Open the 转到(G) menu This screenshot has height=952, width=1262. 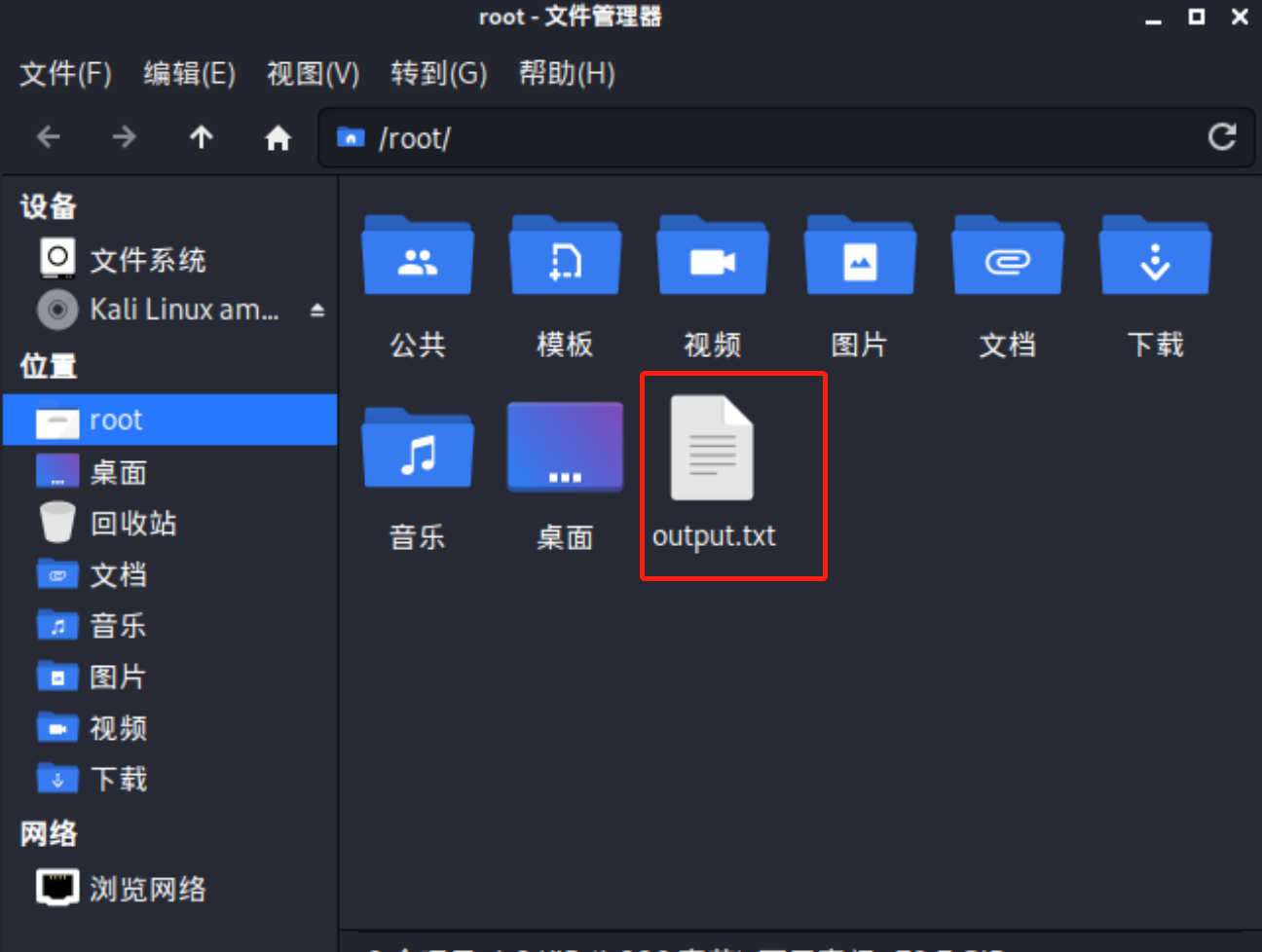438,73
